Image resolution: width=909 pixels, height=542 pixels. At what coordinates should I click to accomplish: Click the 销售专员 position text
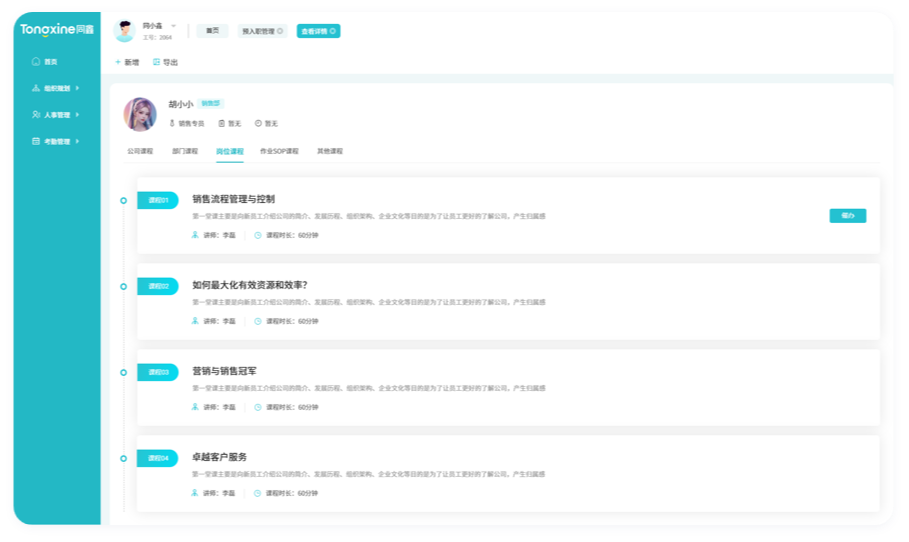(191, 123)
